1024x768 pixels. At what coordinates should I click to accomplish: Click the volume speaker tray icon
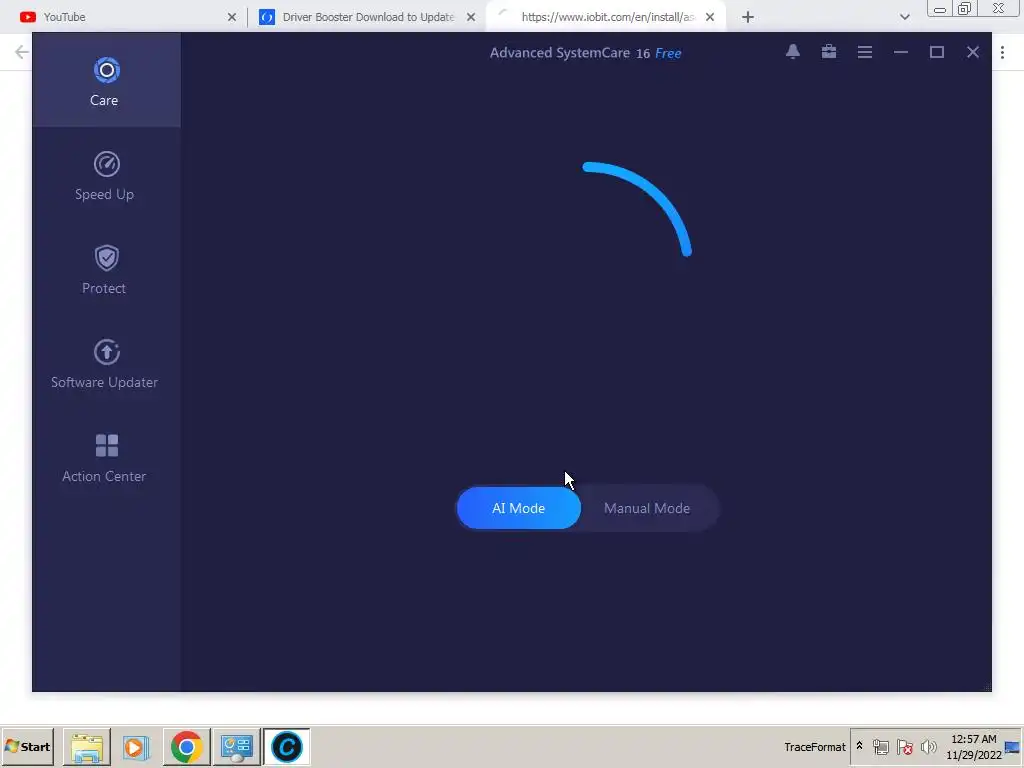(928, 746)
